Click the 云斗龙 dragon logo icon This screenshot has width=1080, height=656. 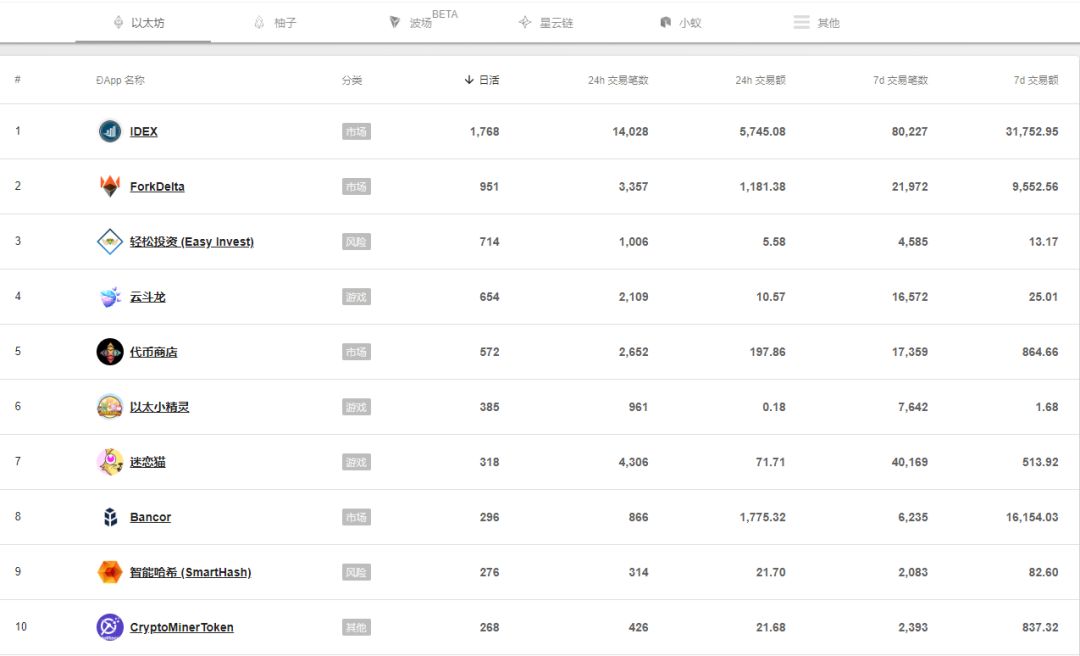coord(110,296)
